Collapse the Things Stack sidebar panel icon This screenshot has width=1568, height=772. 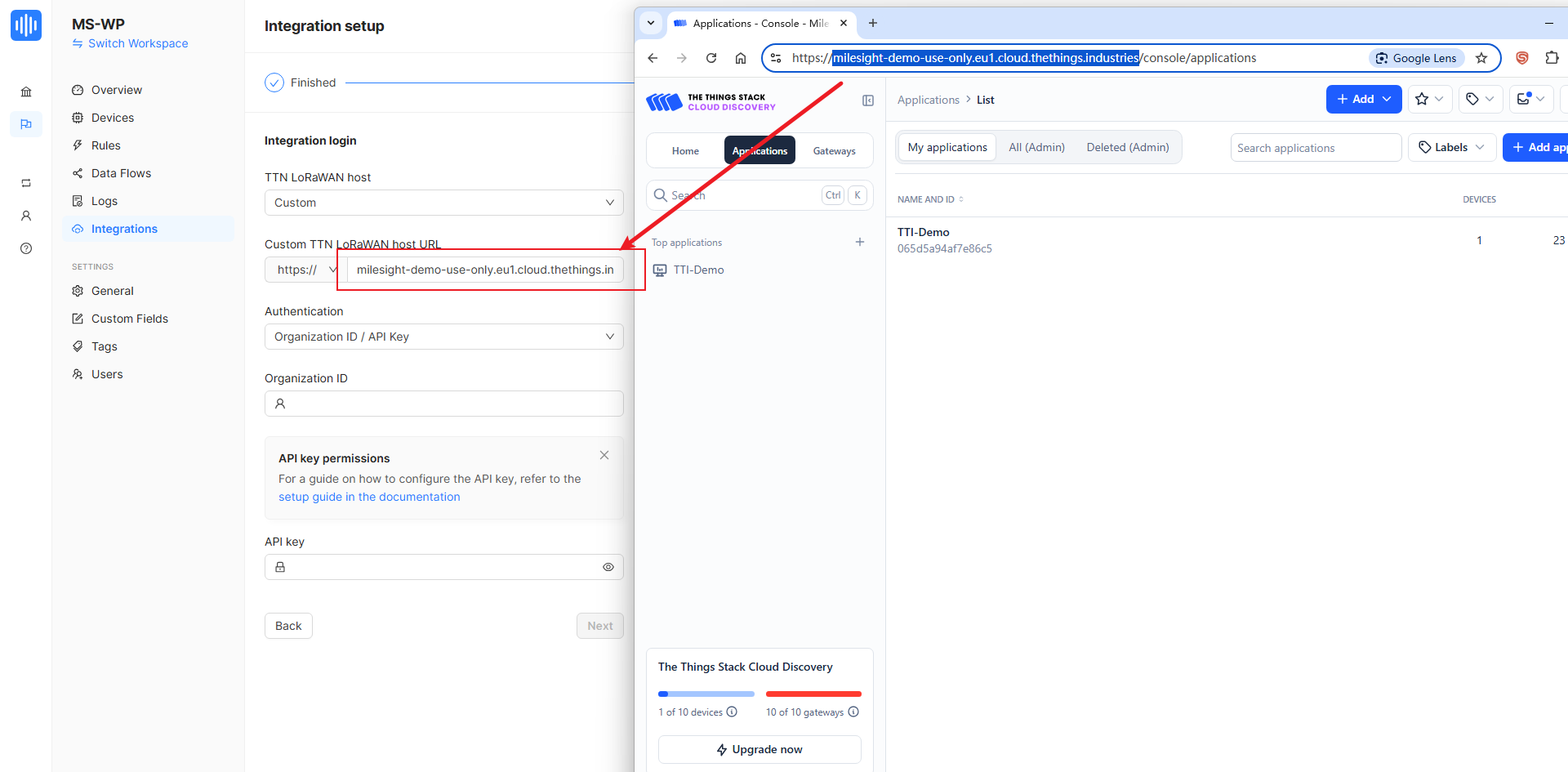868,100
